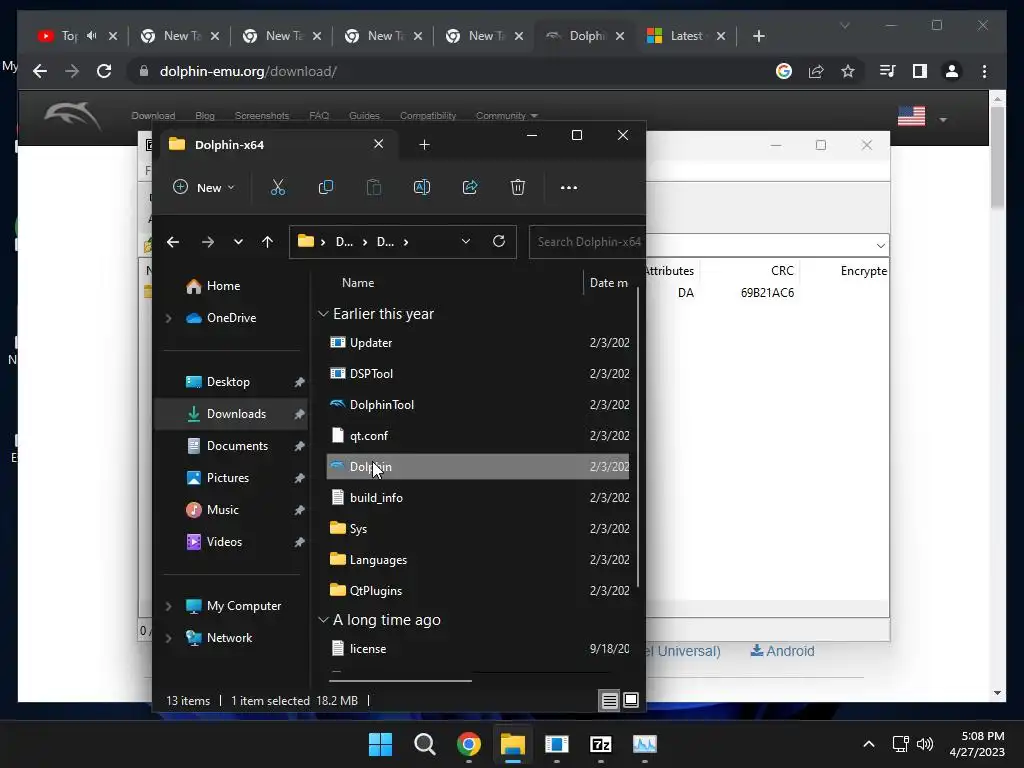
Task: Show hidden system tray icons
Action: [x=869, y=744]
